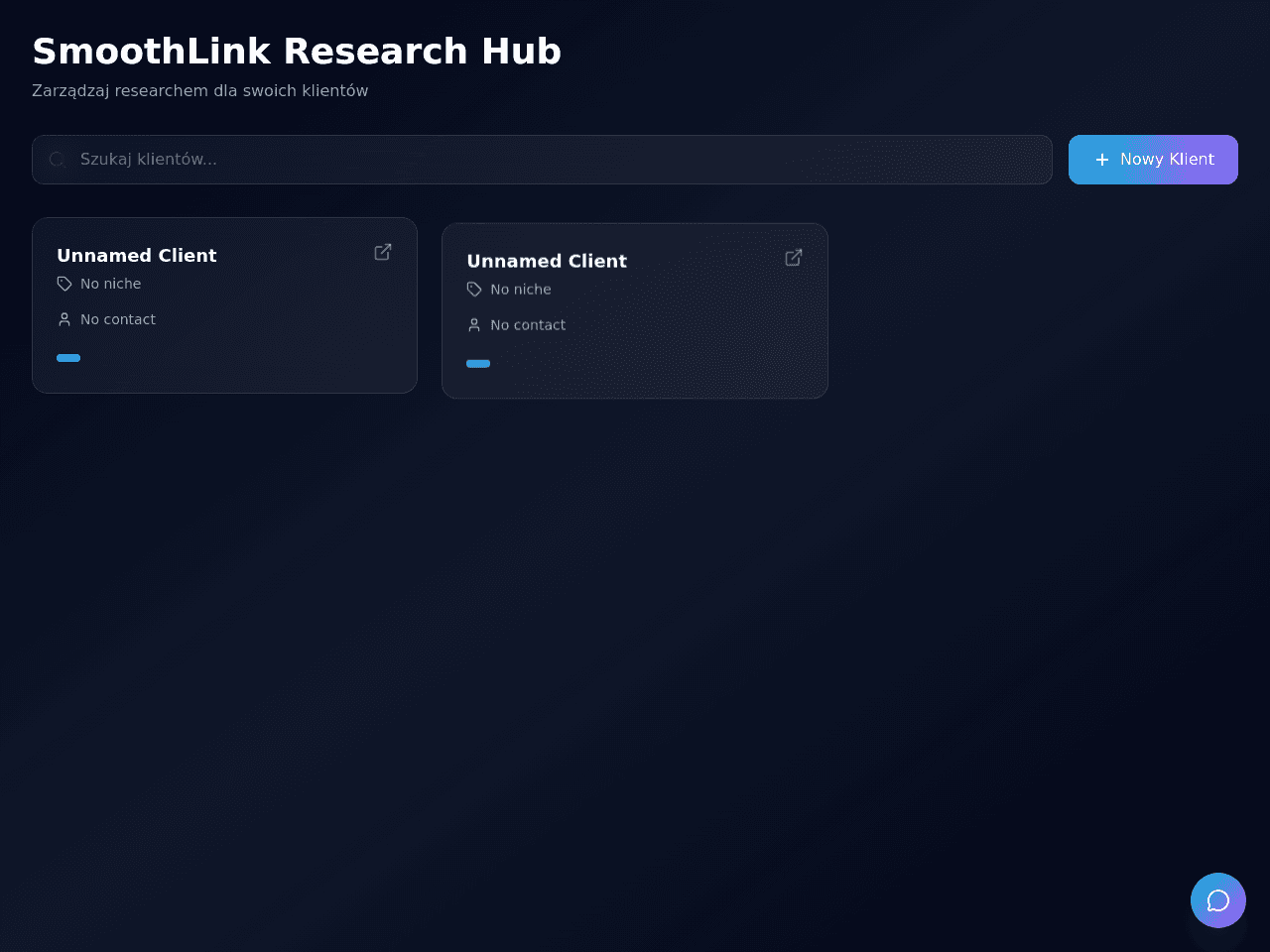1270x952 pixels.
Task: Click the SmoothLink Research Hub heading
Action: pyautogui.click(x=297, y=52)
